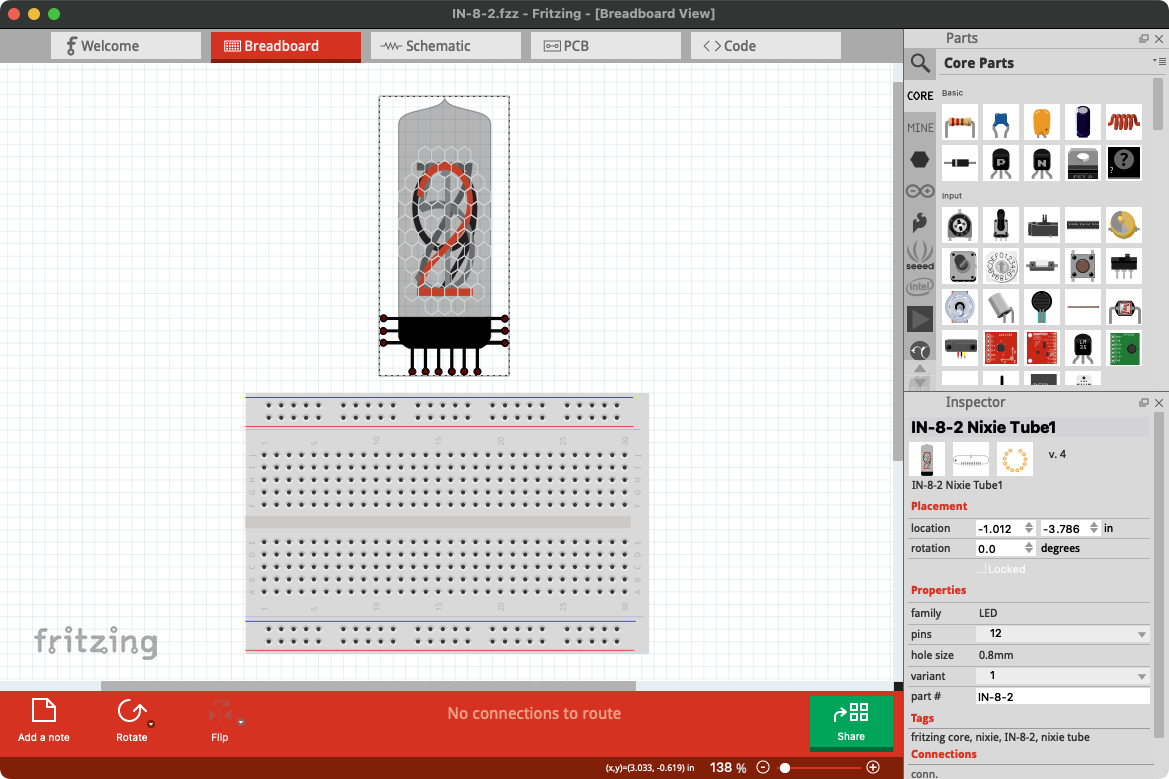Click the PCB view thumbnail in Inspector
The image size is (1169, 779).
[x=1015, y=459]
